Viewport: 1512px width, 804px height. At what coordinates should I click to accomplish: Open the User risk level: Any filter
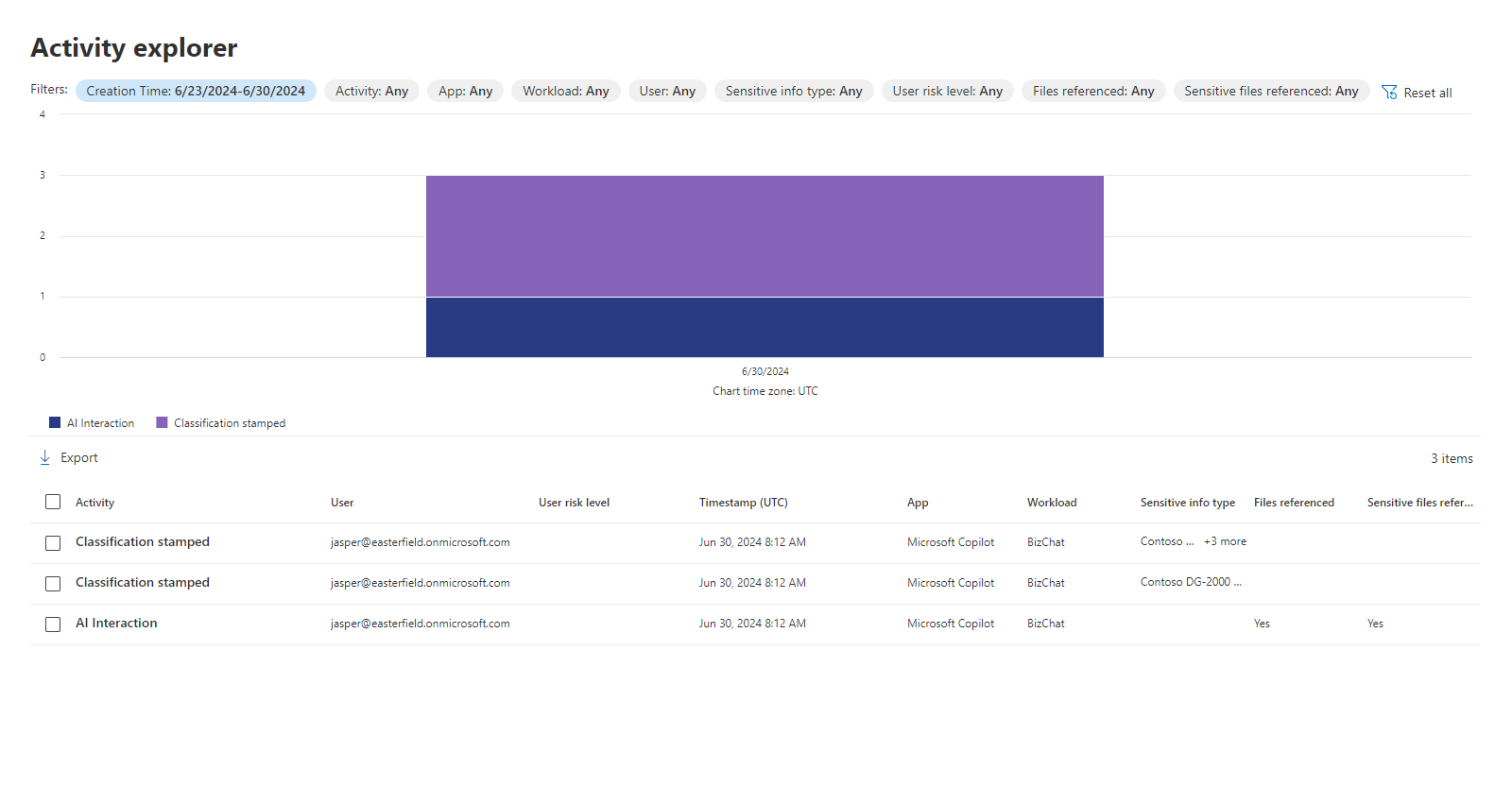[x=948, y=91]
